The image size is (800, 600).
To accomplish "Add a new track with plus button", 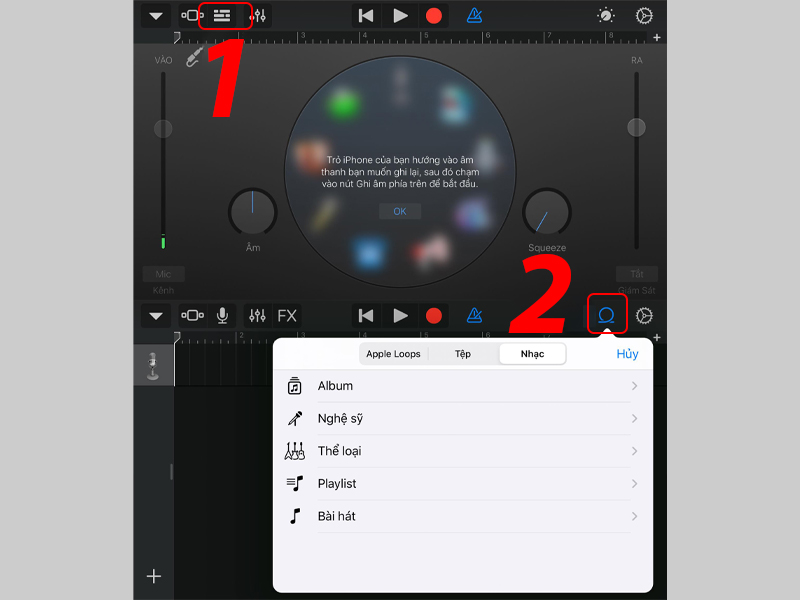I will (154, 577).
